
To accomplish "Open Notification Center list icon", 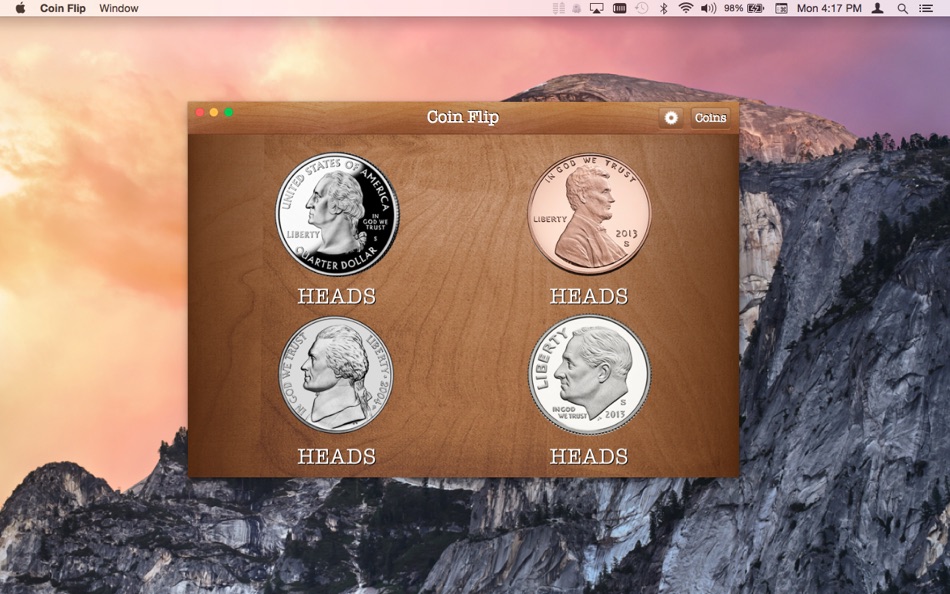I will coord(926,8).
